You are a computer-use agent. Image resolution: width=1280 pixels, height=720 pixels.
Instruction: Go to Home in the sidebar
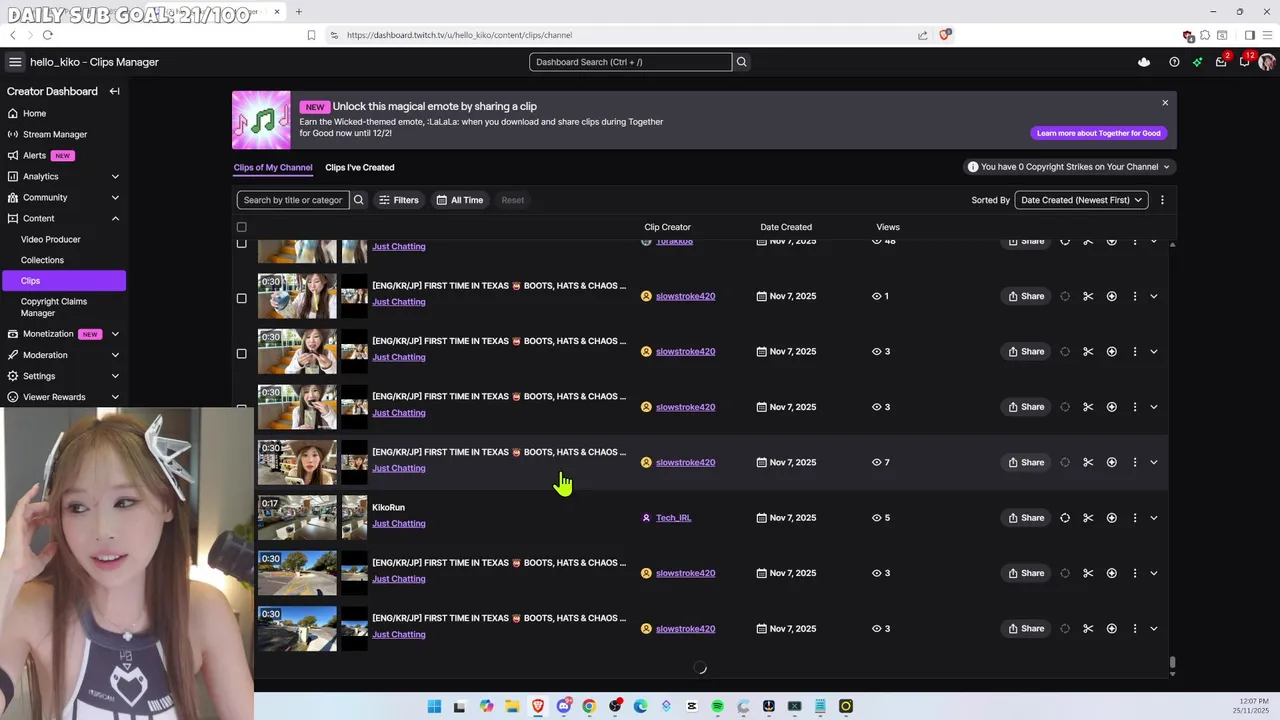34,113
